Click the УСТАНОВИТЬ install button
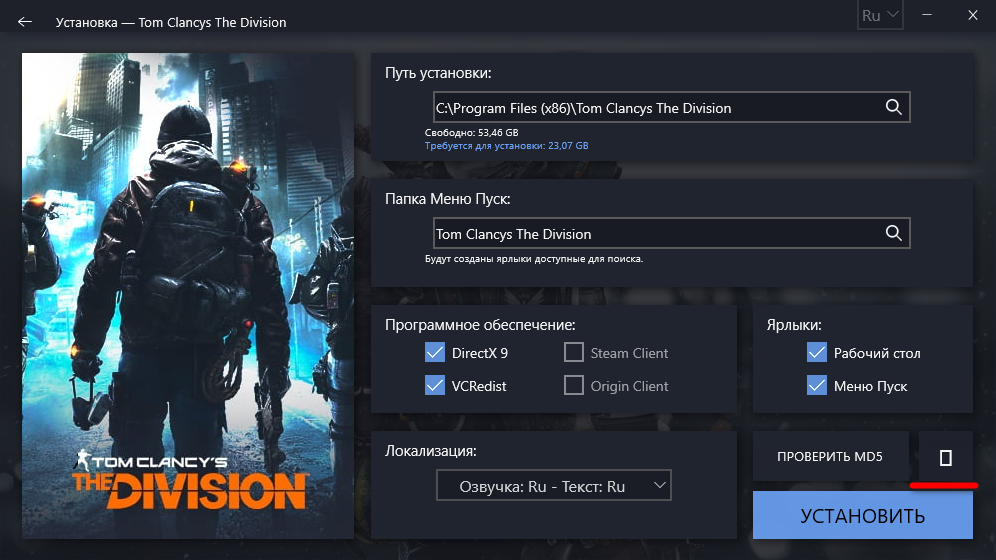 863,515
